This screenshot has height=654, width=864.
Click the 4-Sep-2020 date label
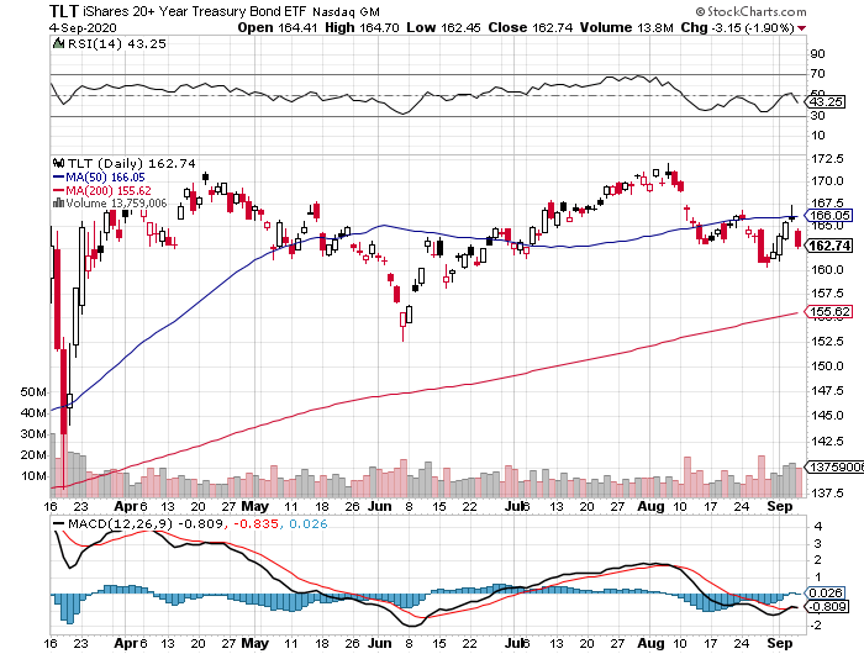click(x=83, y=28)
